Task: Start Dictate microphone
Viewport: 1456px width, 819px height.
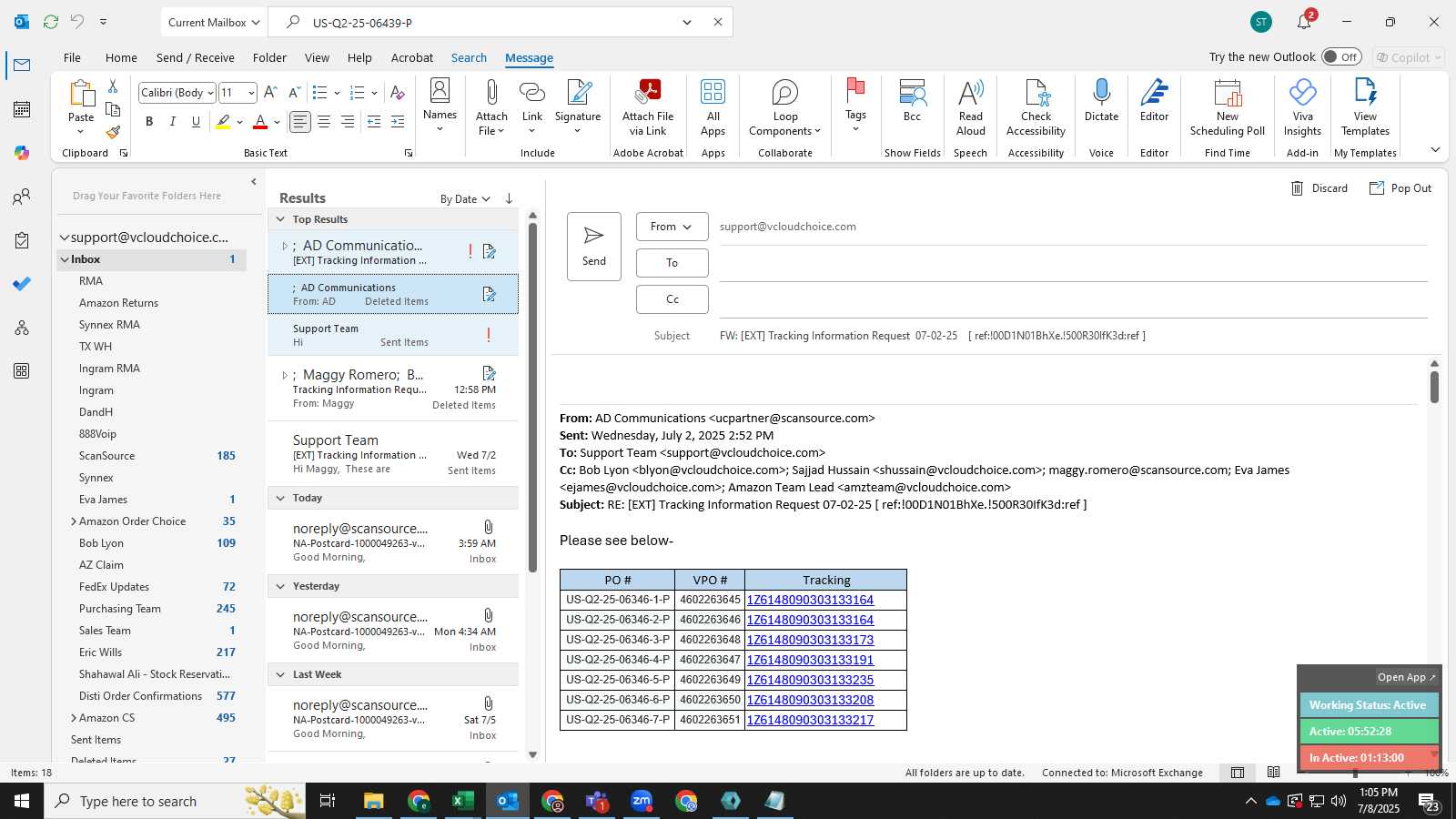Action: click(x=1101, y=93)
